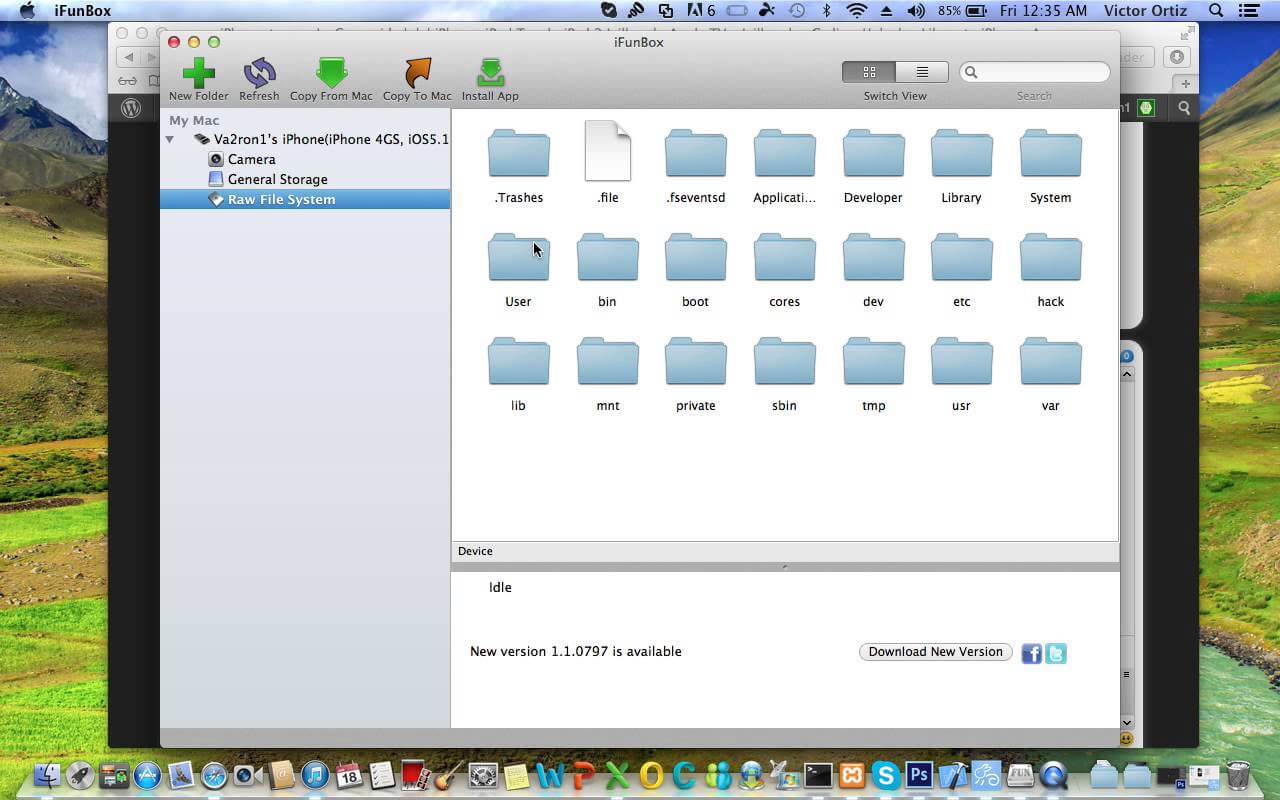
Task: Switch to icon grid view
Action: click(x=869, y=72)
